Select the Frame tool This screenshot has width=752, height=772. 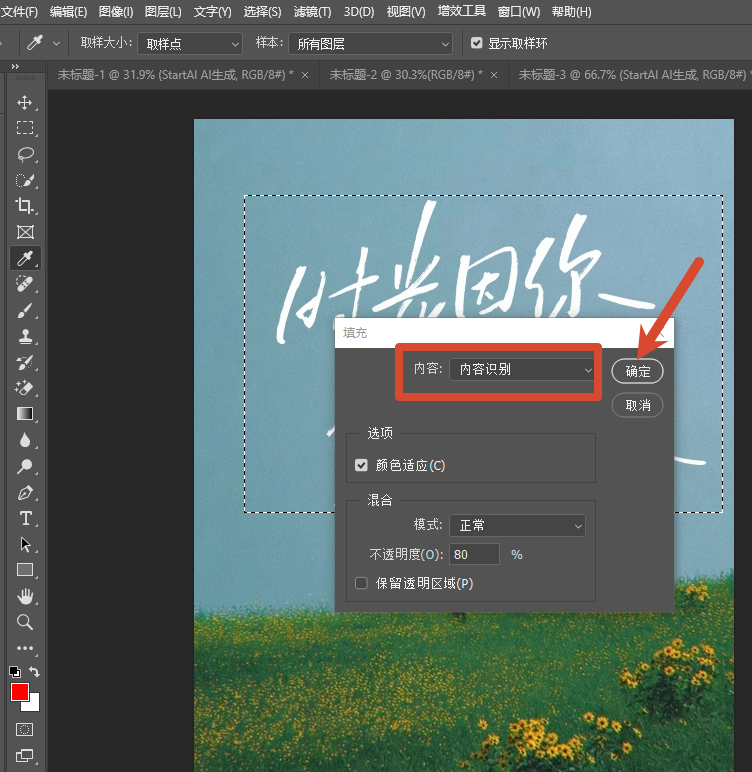25,232
